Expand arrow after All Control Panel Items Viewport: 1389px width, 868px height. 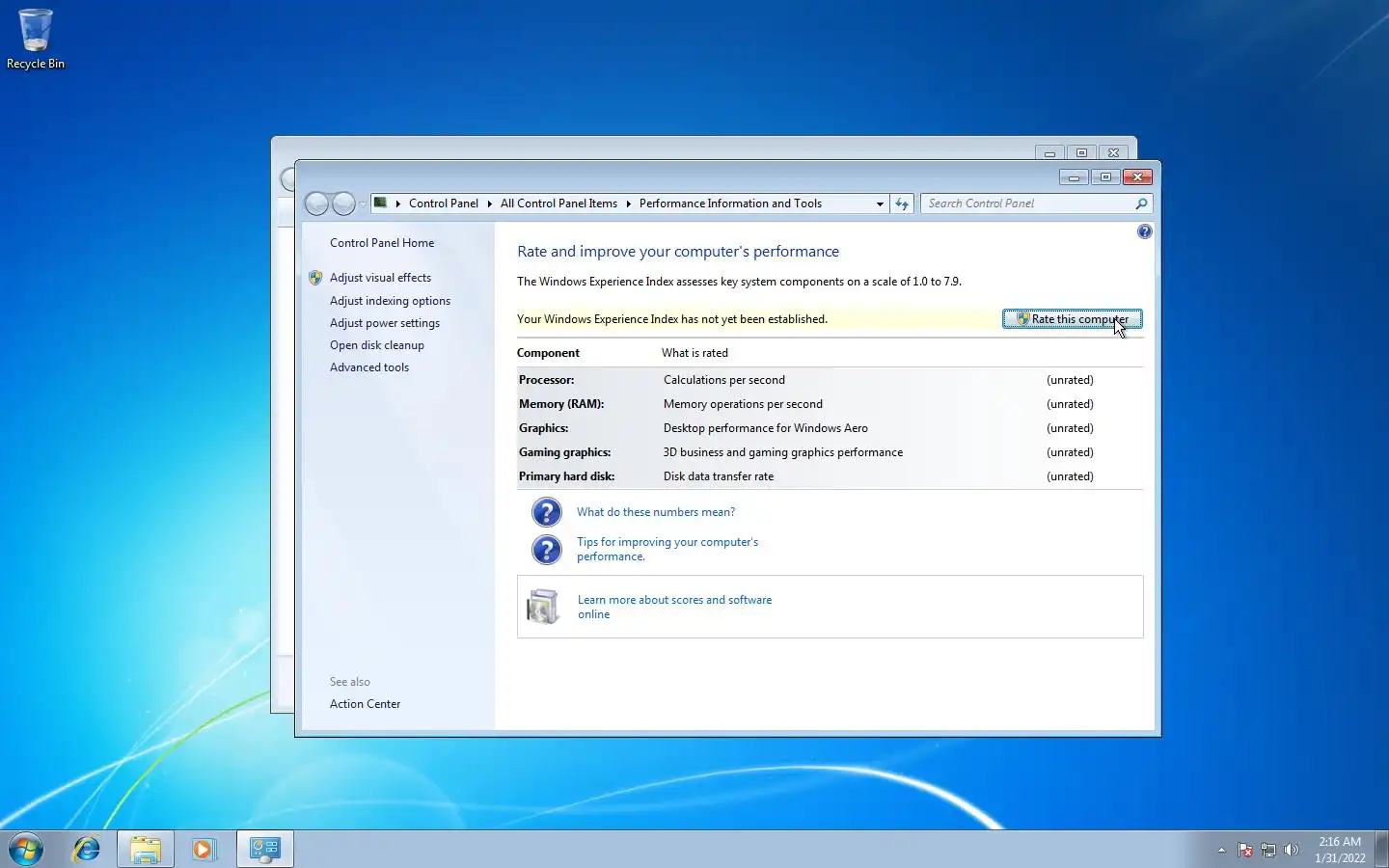[x=628, y=203]
